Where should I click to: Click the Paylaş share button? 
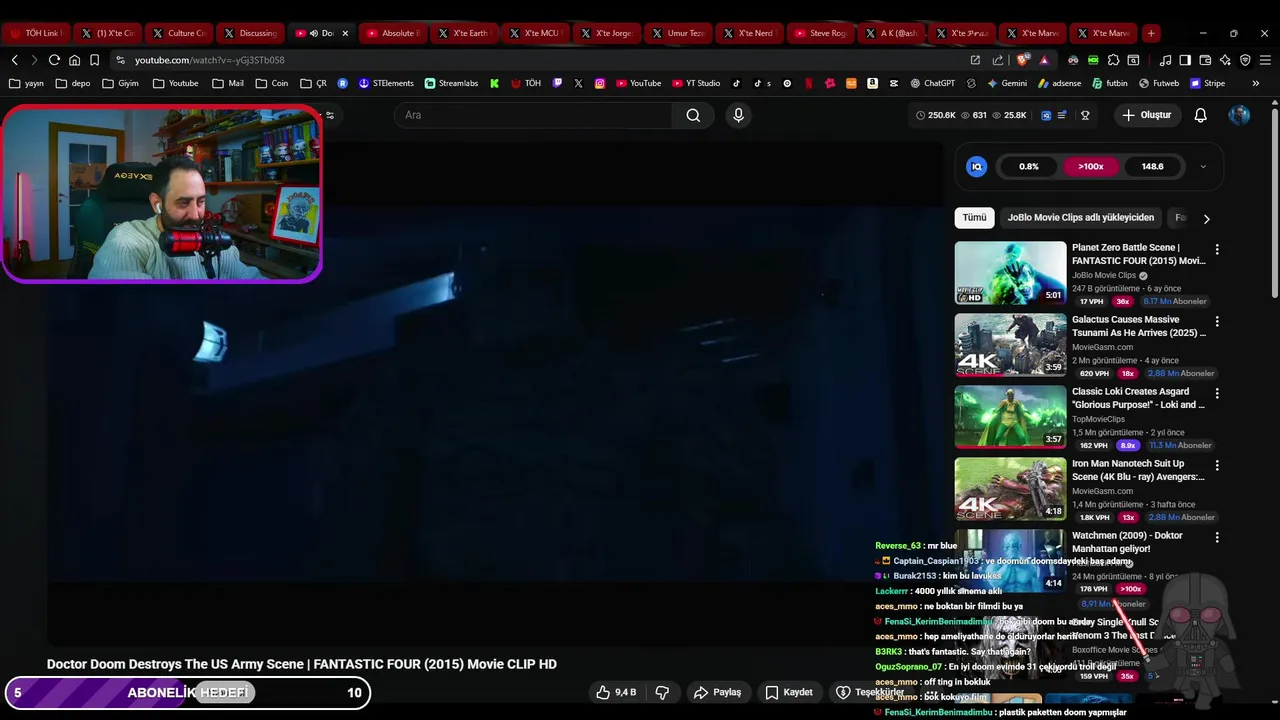pyautogui.click(x=718, y=692)
